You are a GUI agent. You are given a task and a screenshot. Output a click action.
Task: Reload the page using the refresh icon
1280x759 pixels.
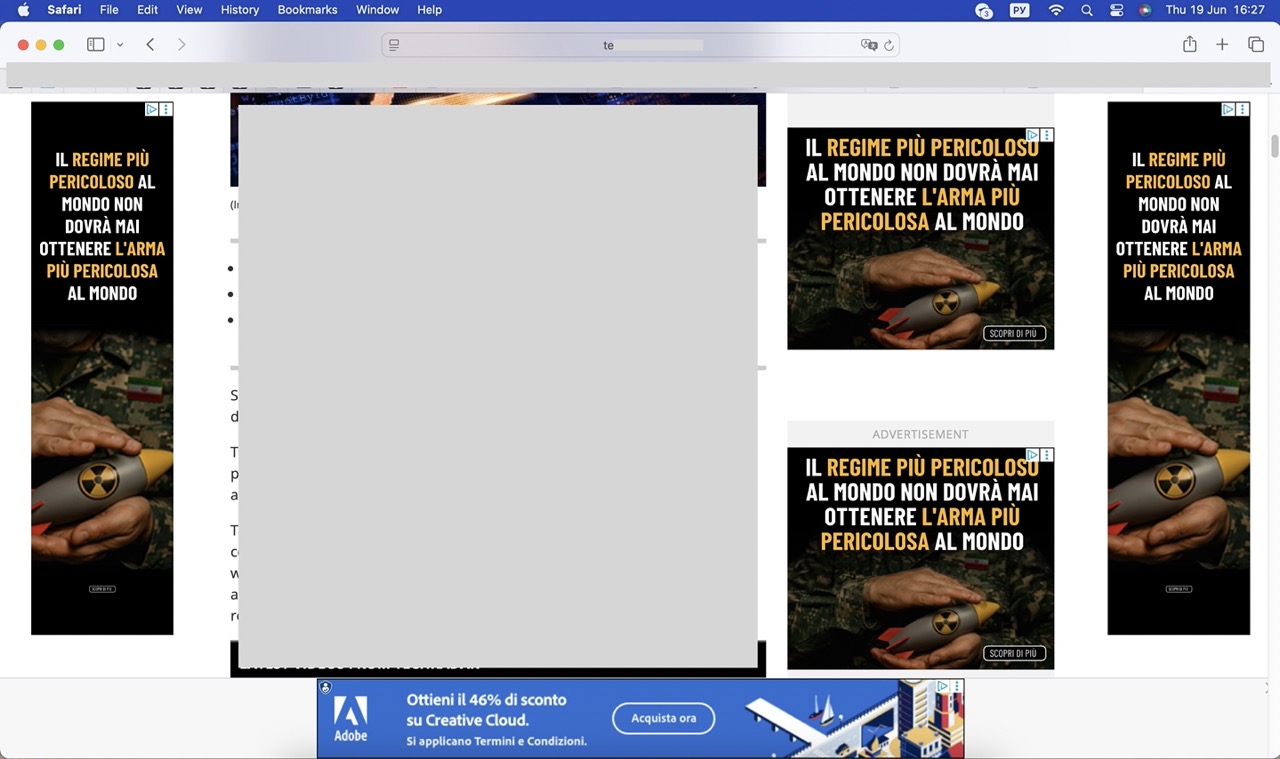(x=889, y=45)
